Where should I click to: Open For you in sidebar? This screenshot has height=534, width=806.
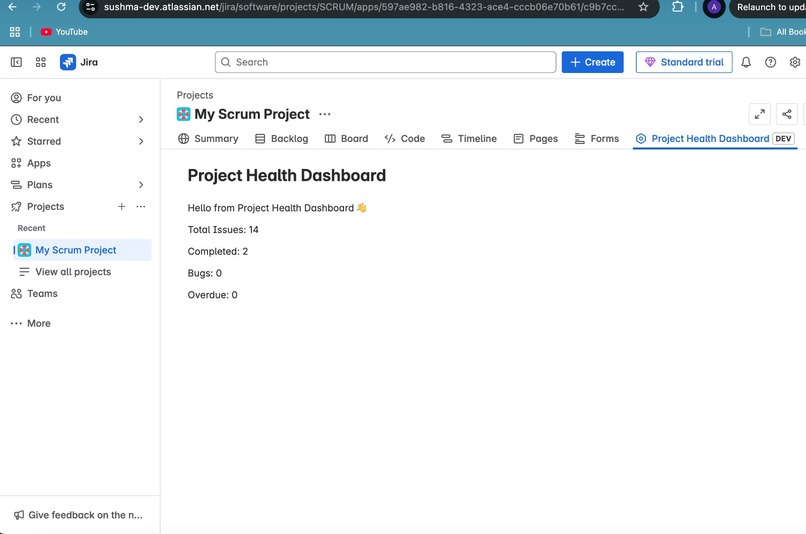[x=80, y=98]
